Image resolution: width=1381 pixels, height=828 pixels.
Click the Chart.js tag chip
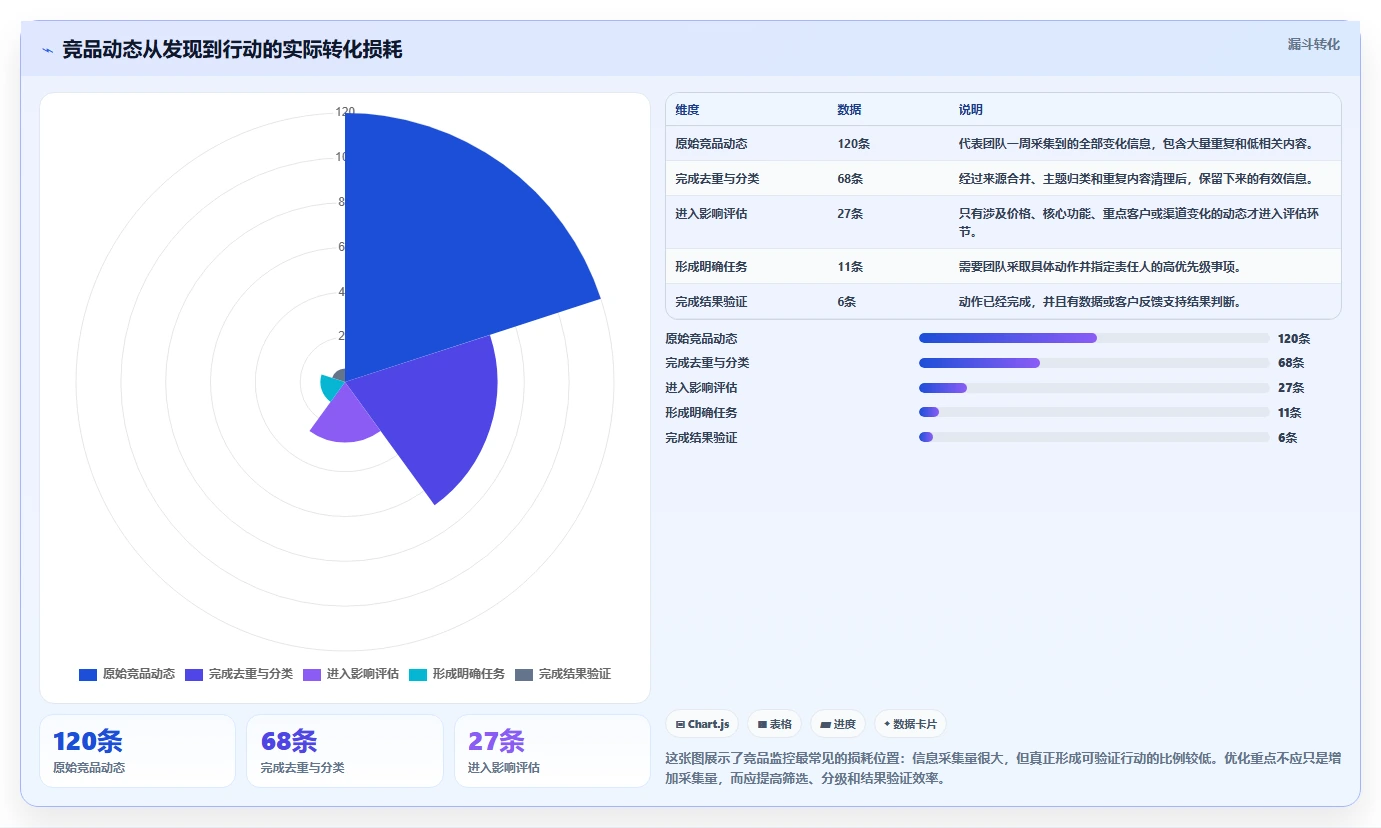point(702,724)
